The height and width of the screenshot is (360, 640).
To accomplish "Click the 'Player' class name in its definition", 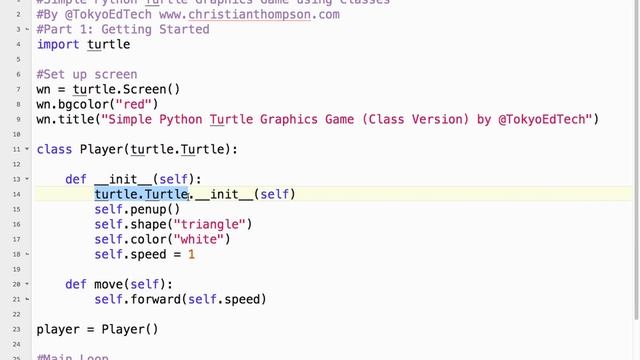I will click(x=101, y=149).
